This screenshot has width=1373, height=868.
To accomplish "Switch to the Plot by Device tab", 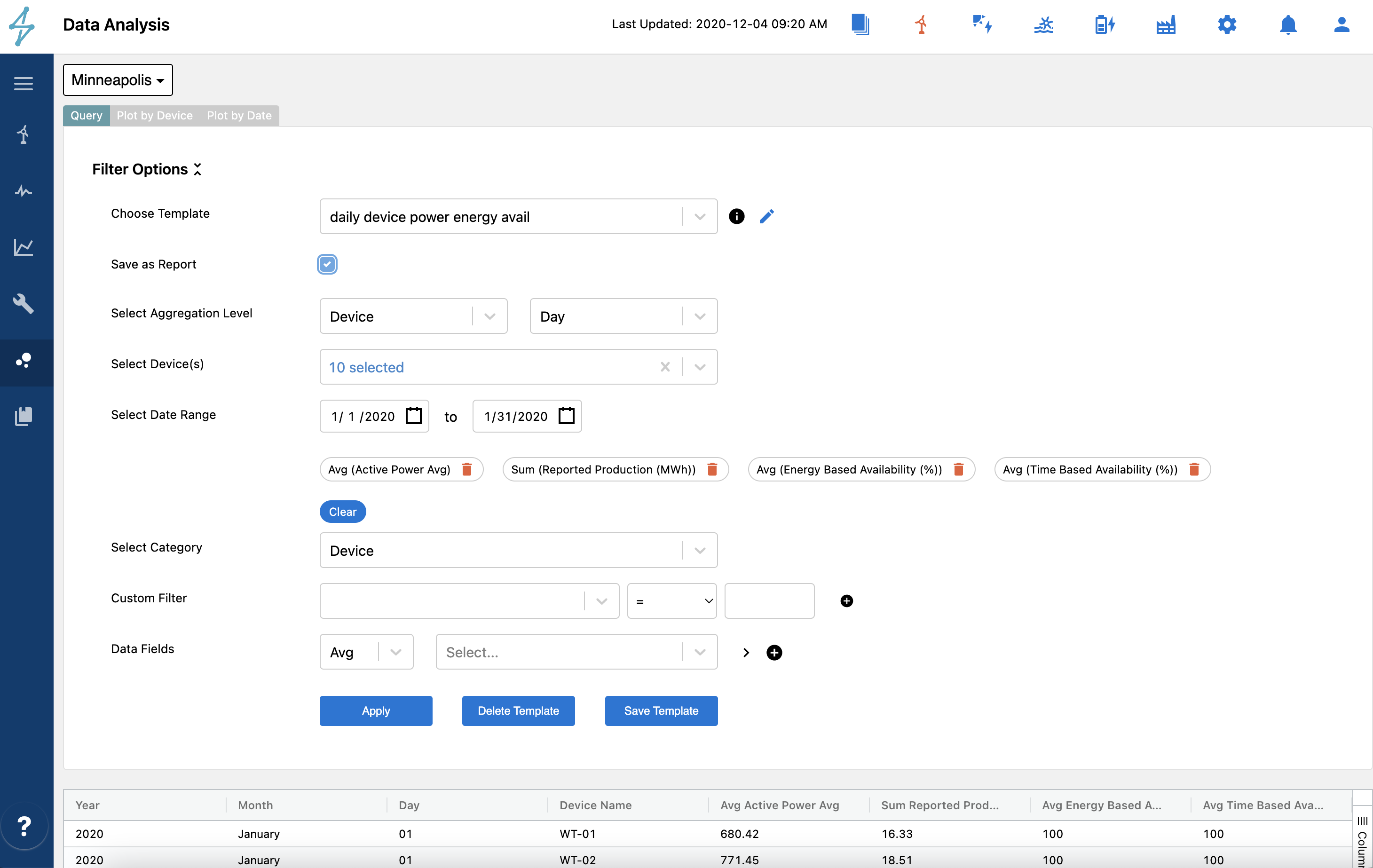I will point(155,115).
